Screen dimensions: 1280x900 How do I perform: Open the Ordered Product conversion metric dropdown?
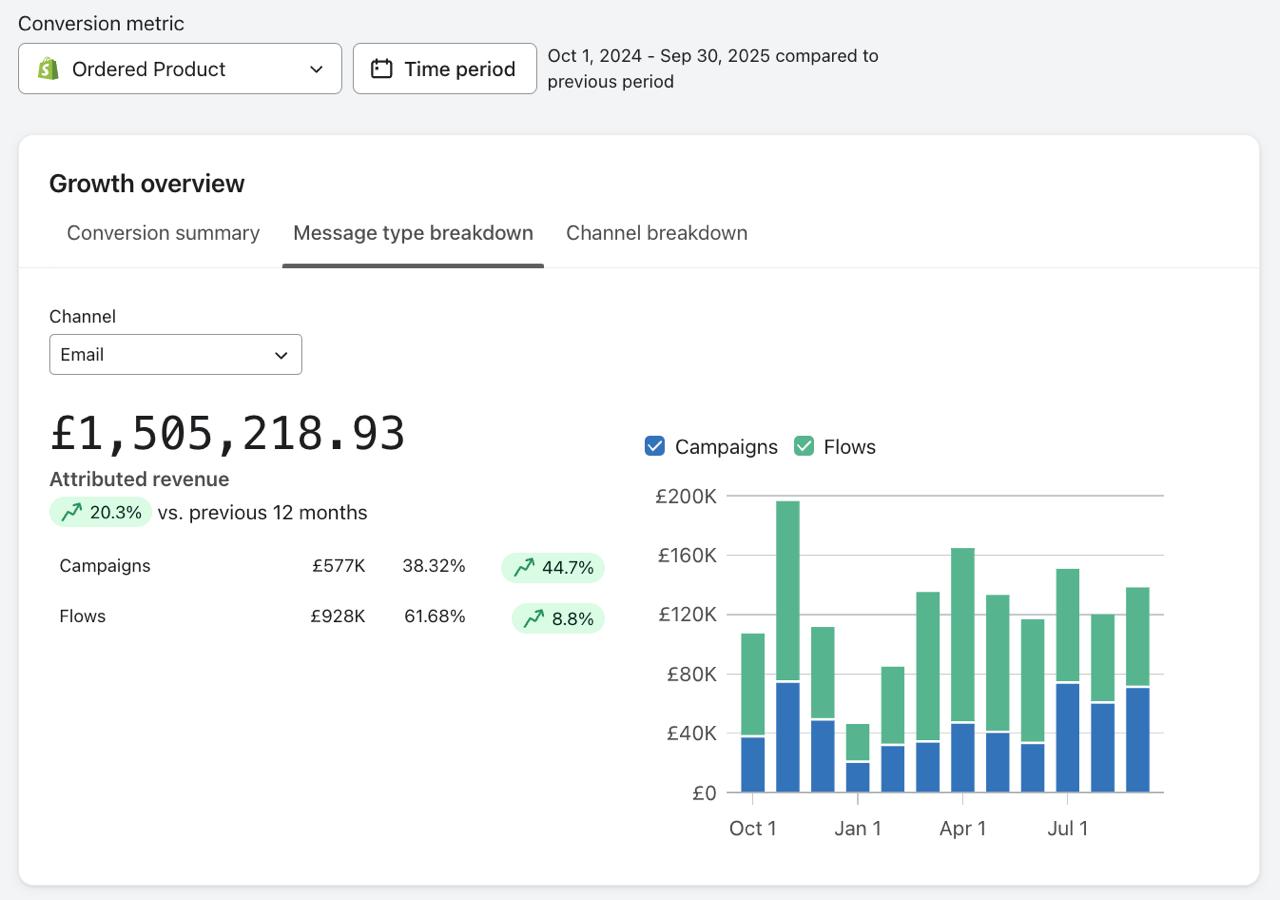(x=180, y=69)
